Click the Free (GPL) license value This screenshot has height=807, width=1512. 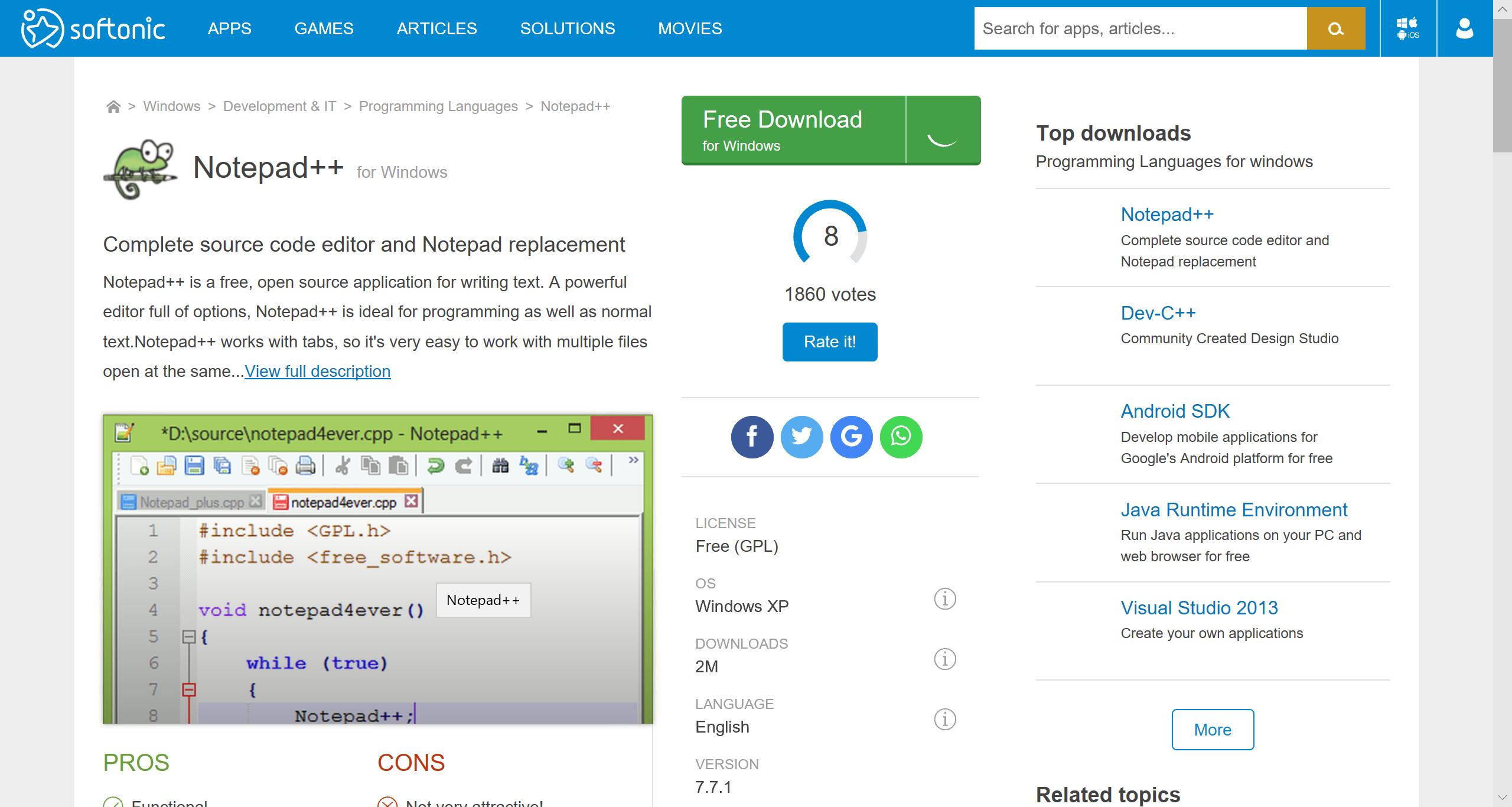pos(737,546)
